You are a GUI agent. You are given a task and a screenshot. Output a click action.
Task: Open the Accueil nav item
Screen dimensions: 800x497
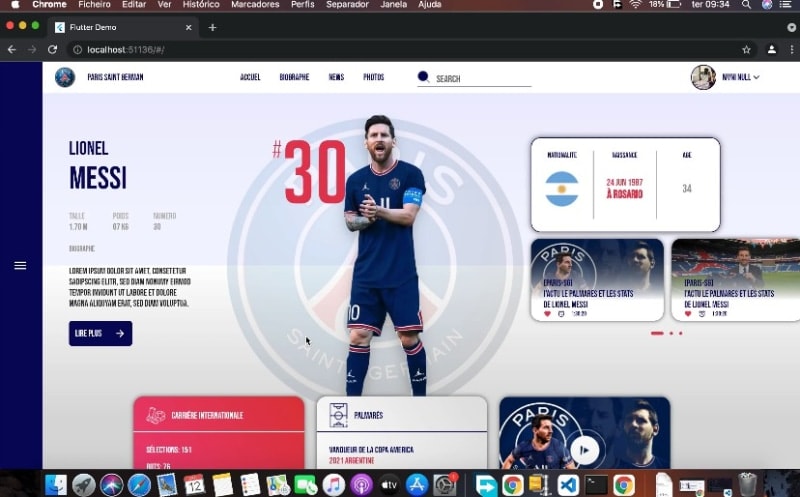click(250, 77)
